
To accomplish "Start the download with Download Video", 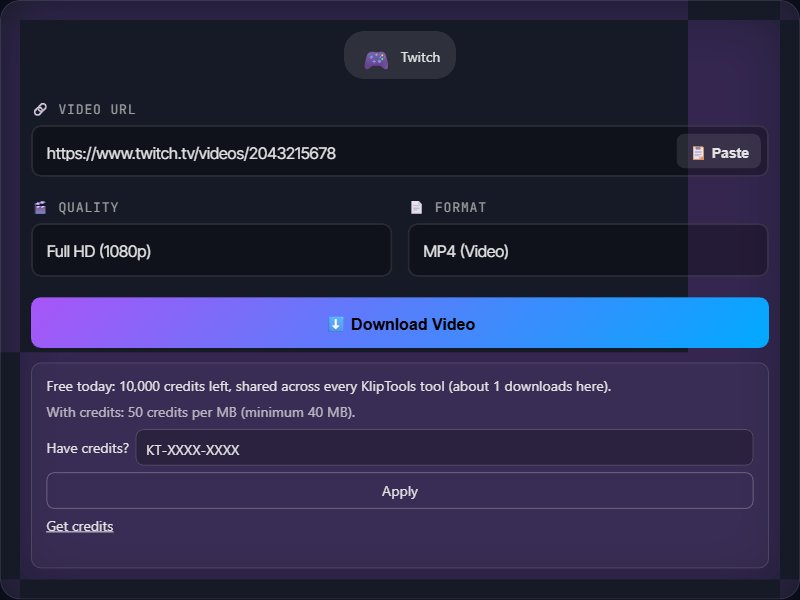I will [399, 323].
